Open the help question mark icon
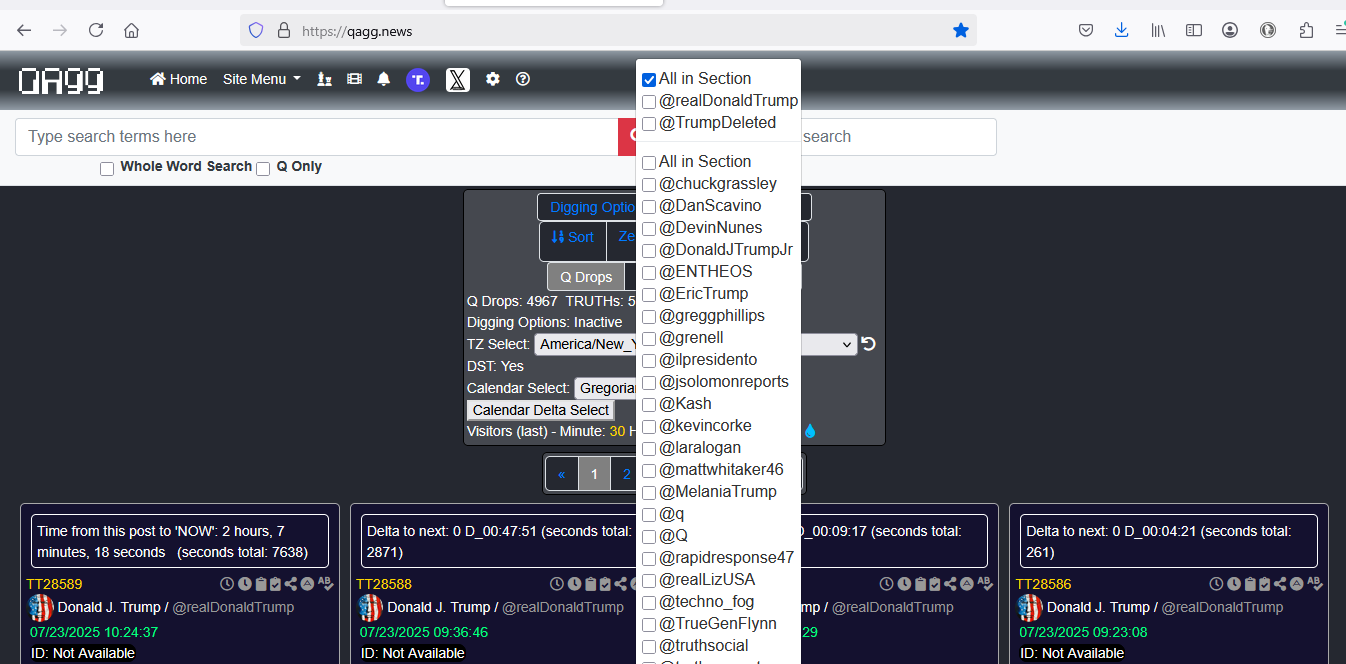 click(x=523, y=79)
